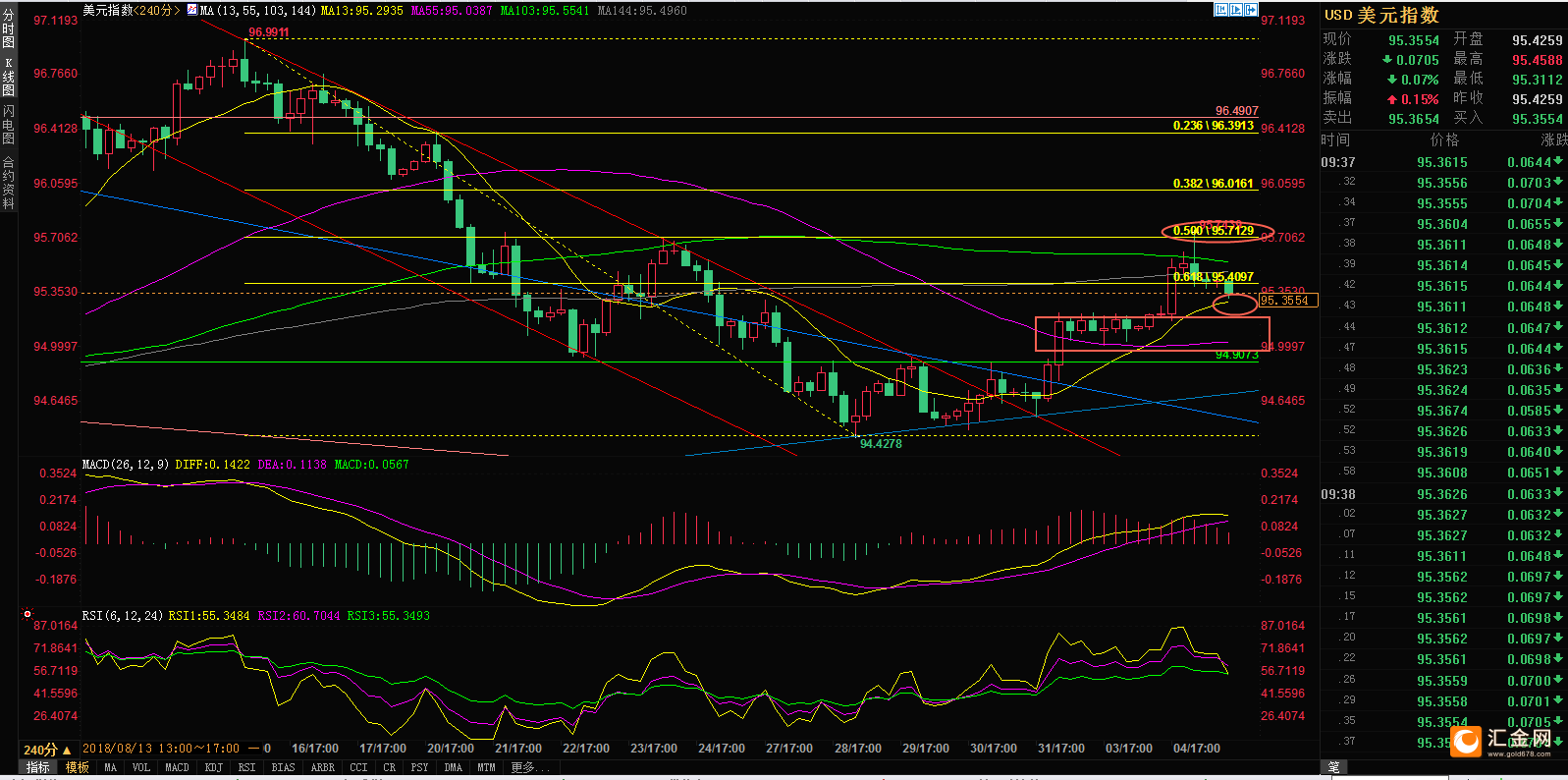Open the 240分 period dropdown

point(47,750)
